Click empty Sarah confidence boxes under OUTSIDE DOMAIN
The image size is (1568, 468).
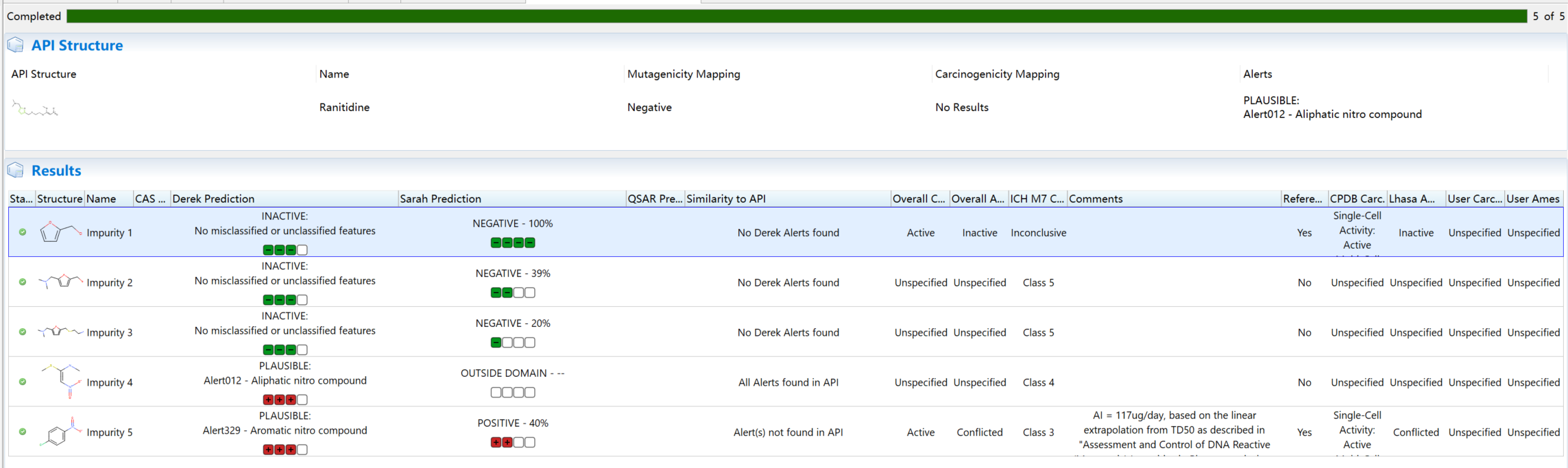click(x=513, y=393)
